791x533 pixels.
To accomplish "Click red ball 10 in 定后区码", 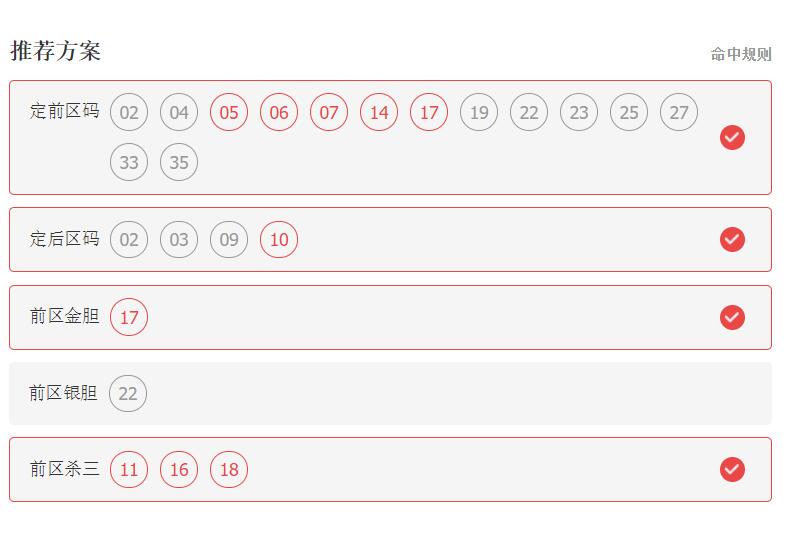I will tap(278, 239).
